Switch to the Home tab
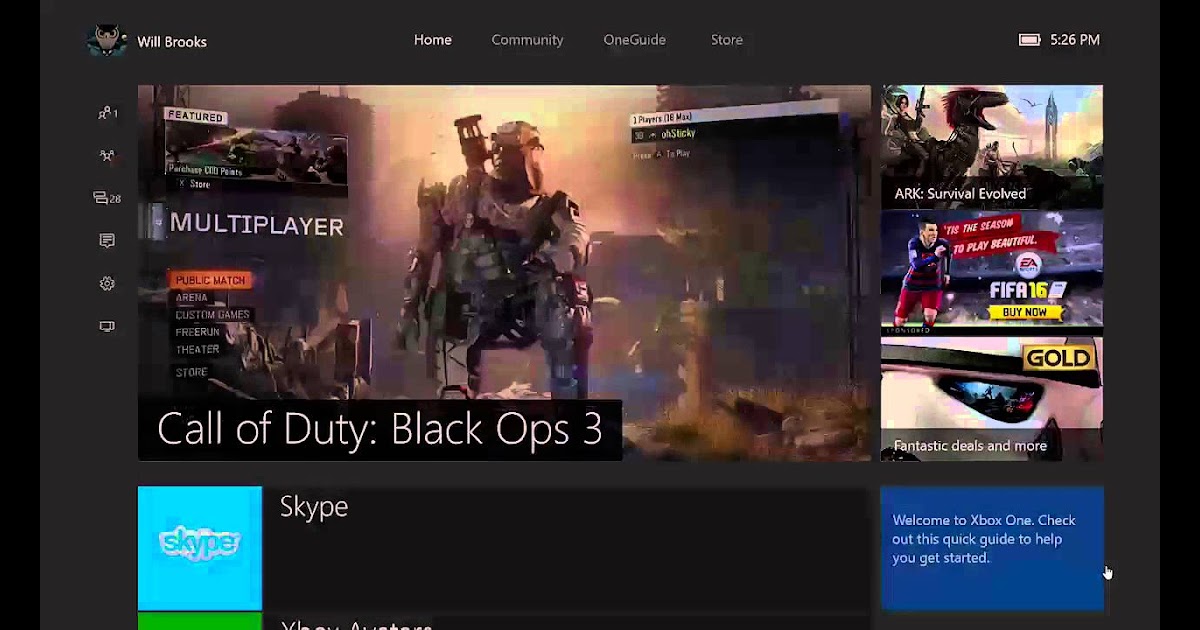Image resolution: width=1200 pixels, height=630 pixels. pyautogui.click(x=433, y=40)
